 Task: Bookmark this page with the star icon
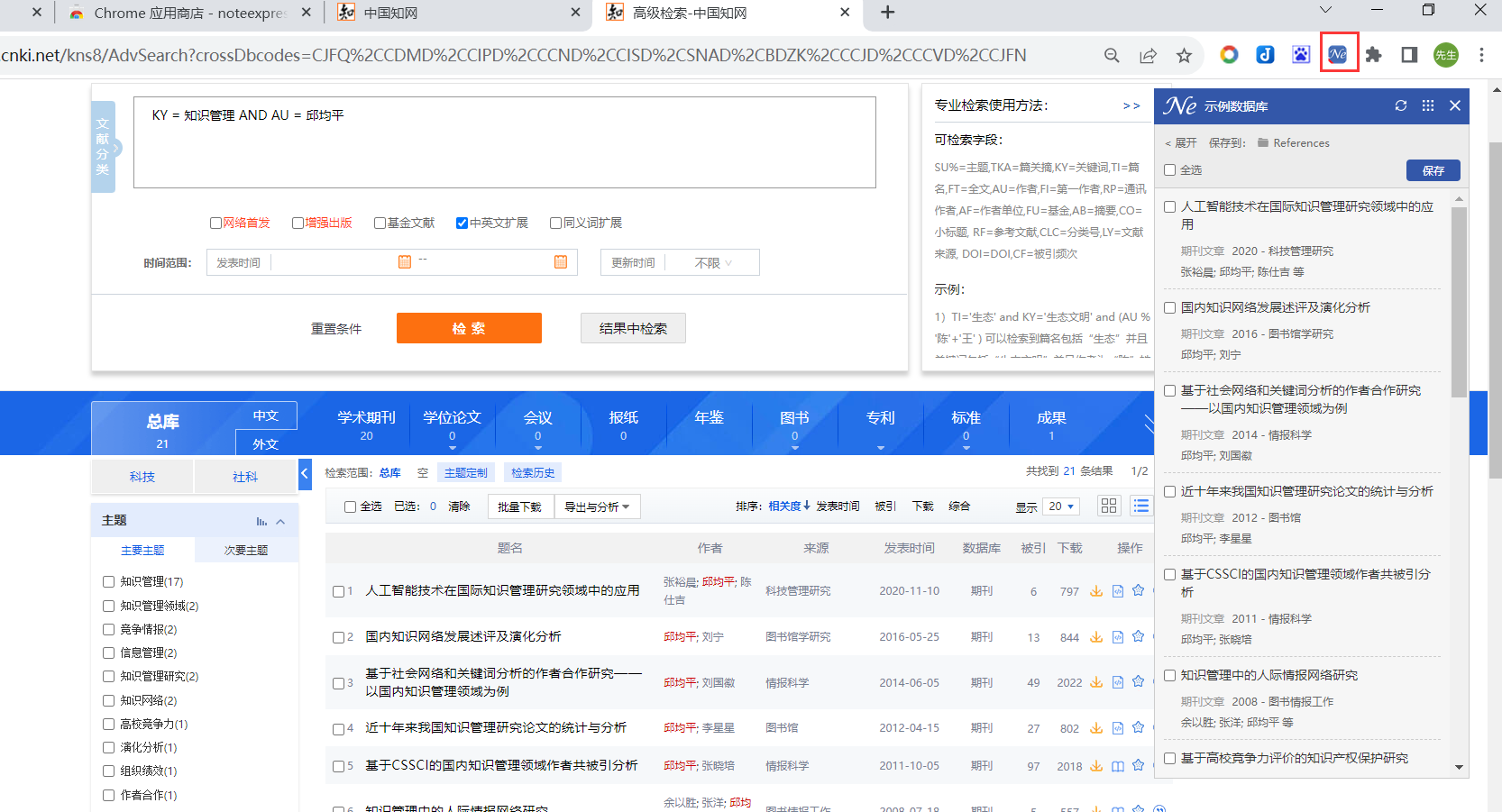point(1184,56)
